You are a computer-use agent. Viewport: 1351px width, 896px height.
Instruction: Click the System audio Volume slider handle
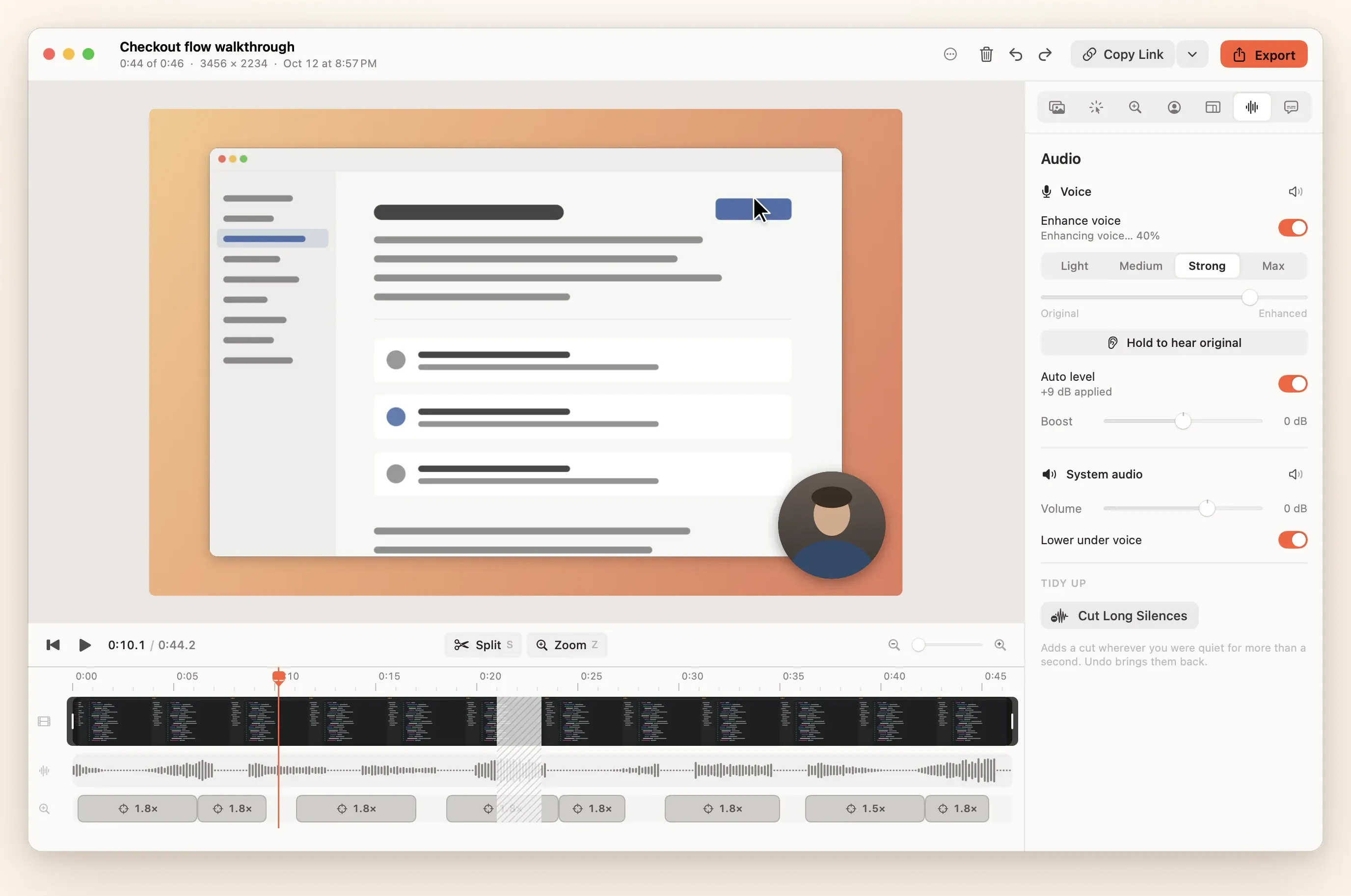click(x=1206, y=508)
